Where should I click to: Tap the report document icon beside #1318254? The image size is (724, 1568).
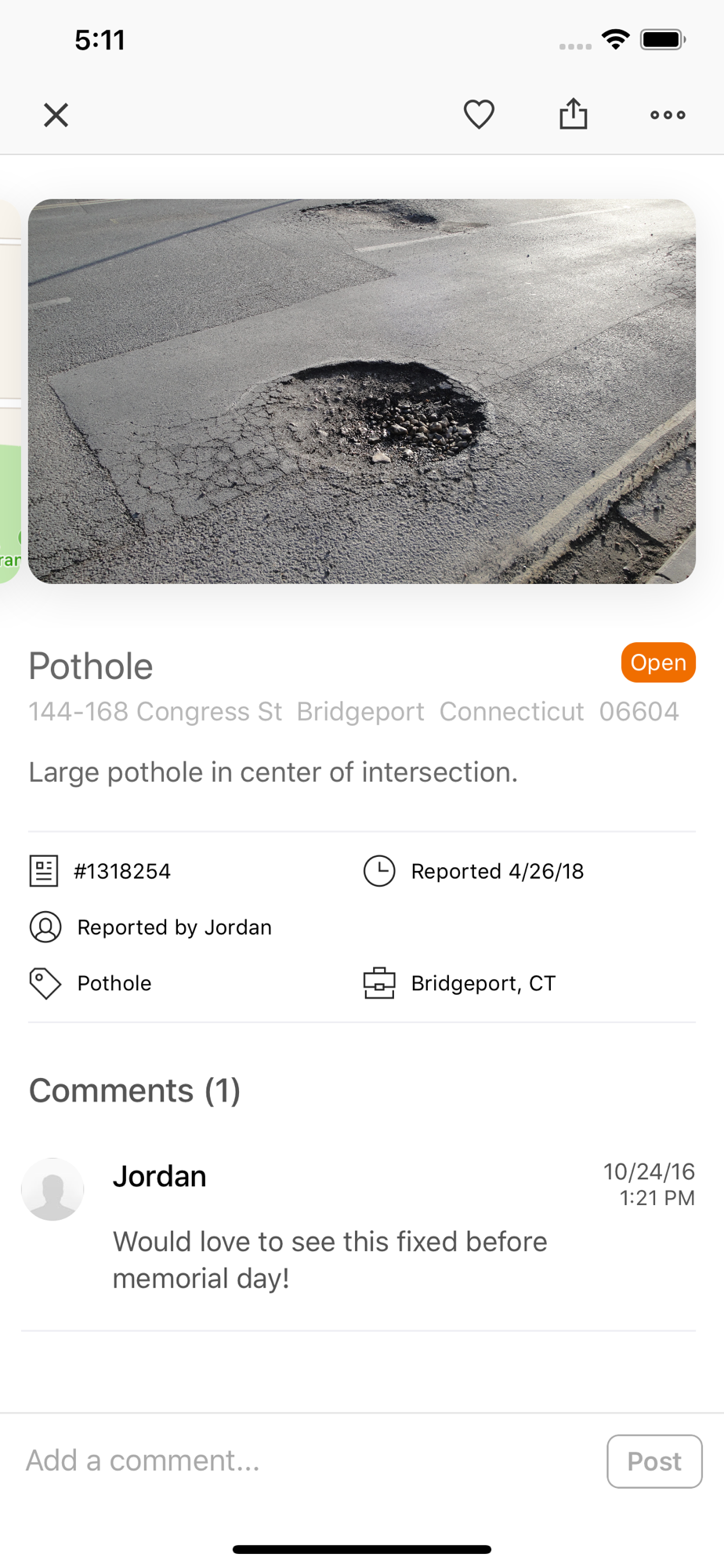pos(44,871)
